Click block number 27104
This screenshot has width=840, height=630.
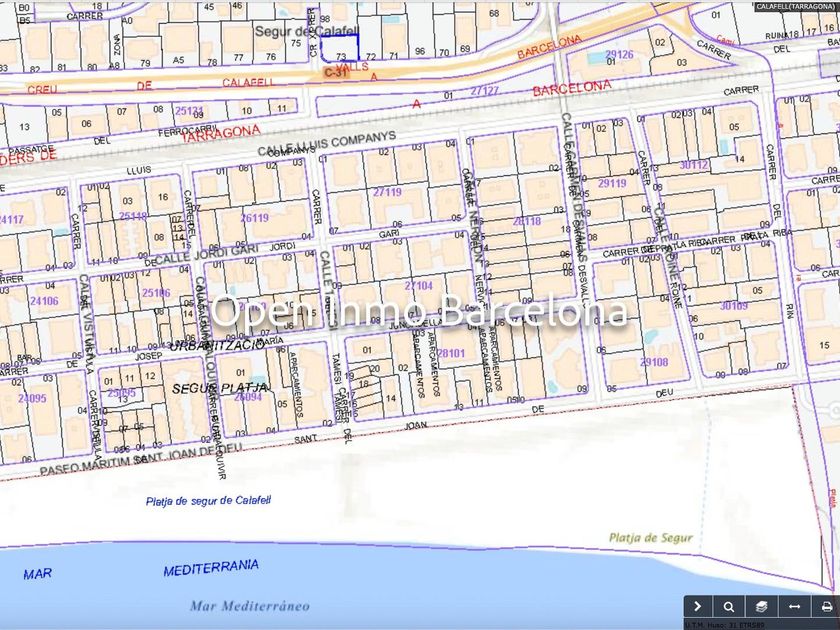coord(418,286)
